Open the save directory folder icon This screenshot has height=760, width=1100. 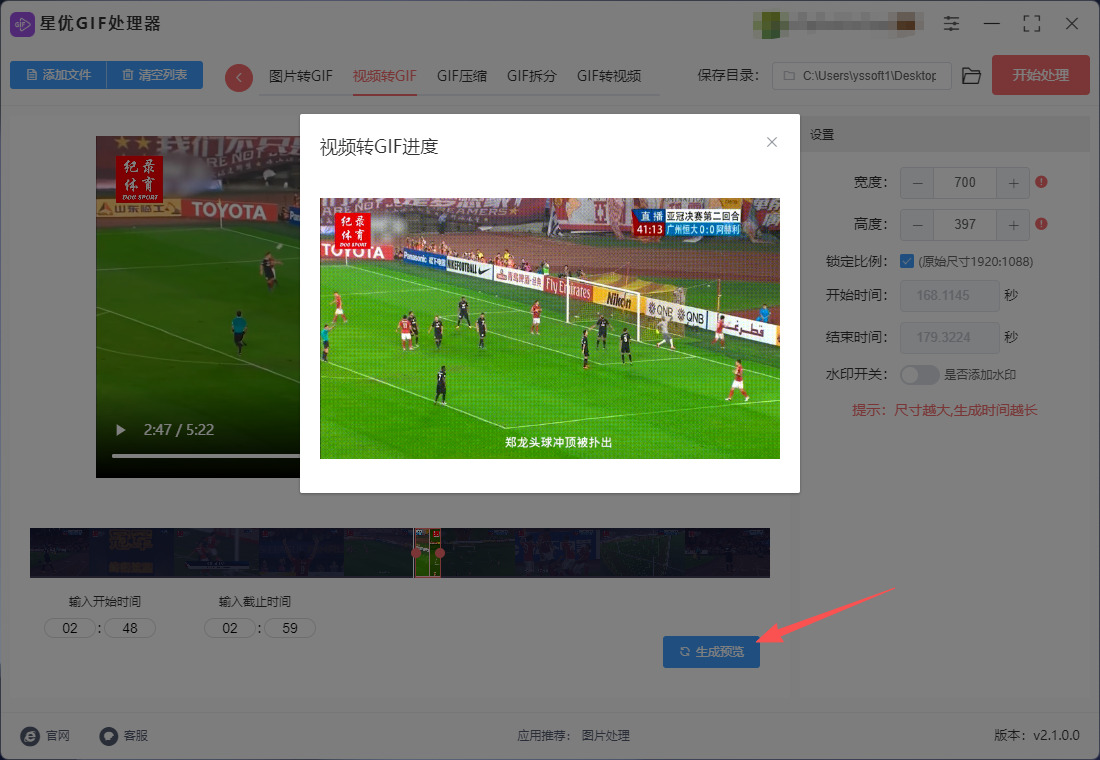tap(971, 76)
